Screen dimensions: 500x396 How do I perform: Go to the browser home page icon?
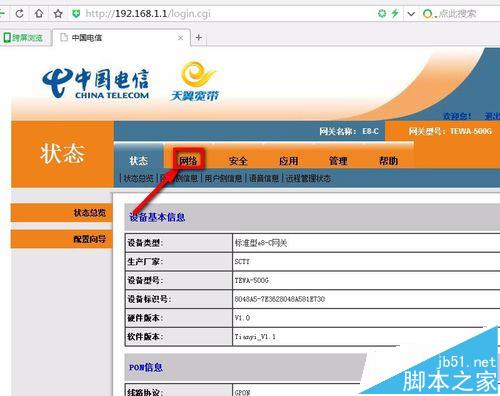tap(39, 14)
